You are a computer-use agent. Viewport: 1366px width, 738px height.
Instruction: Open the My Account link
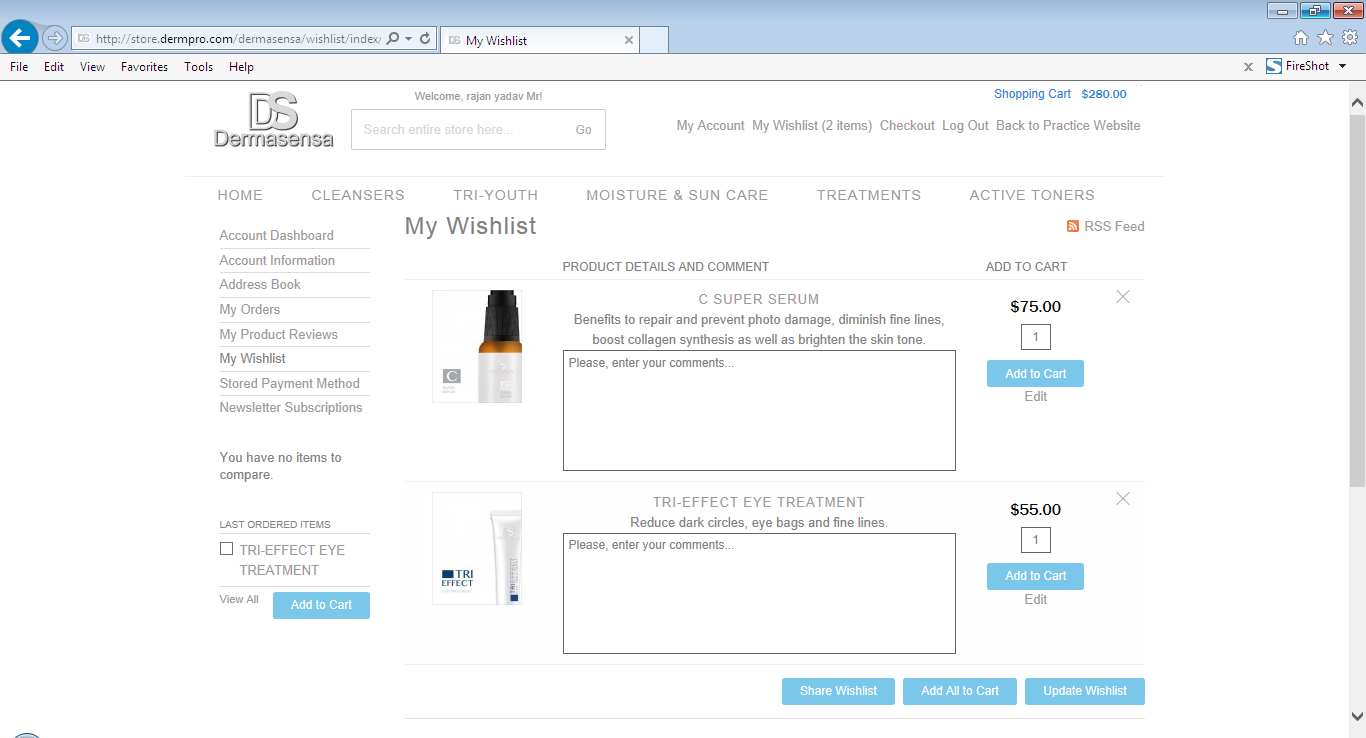tap(710, 126)
